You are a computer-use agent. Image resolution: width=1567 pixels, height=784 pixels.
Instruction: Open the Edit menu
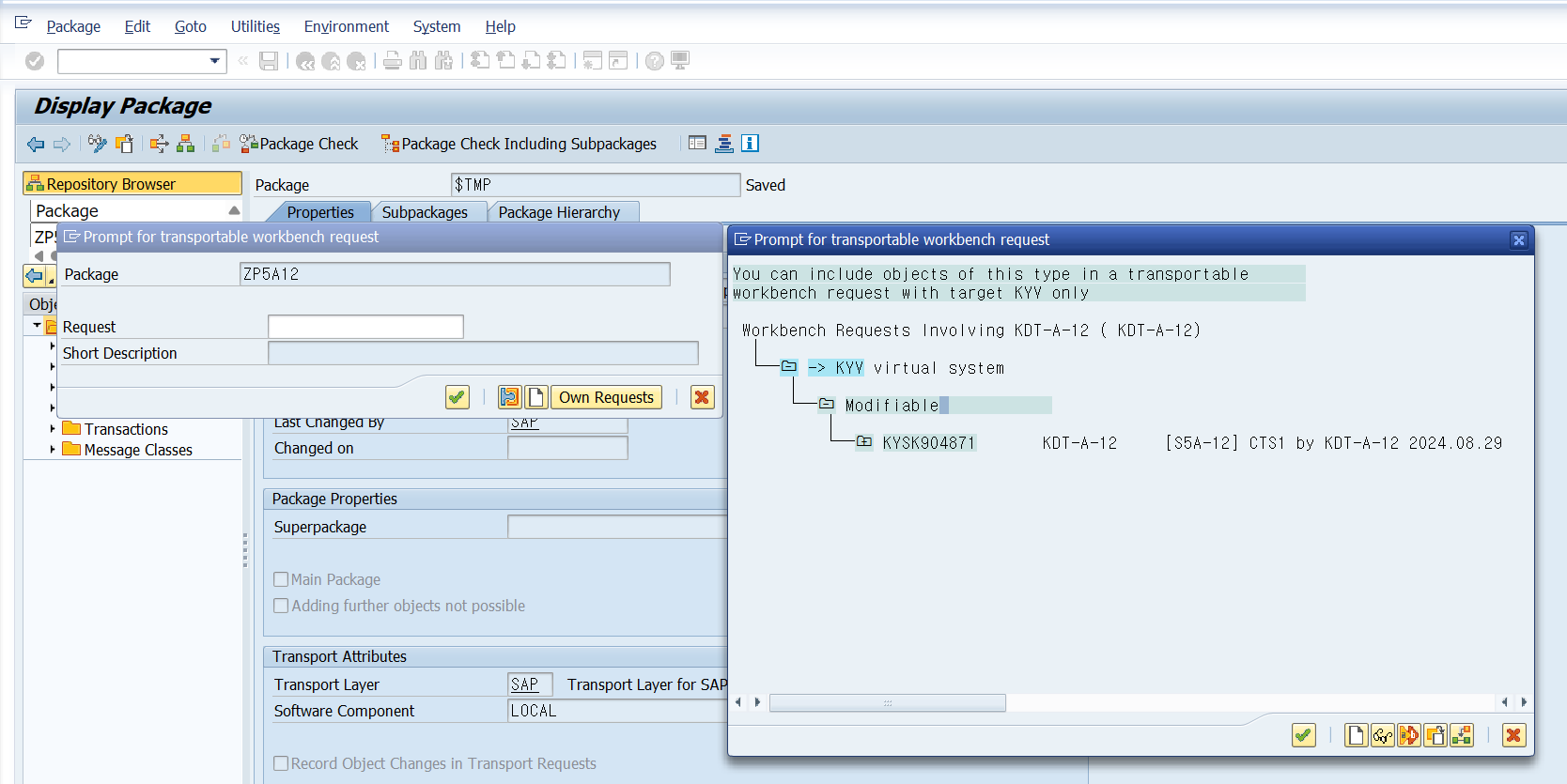click(137, 26)
